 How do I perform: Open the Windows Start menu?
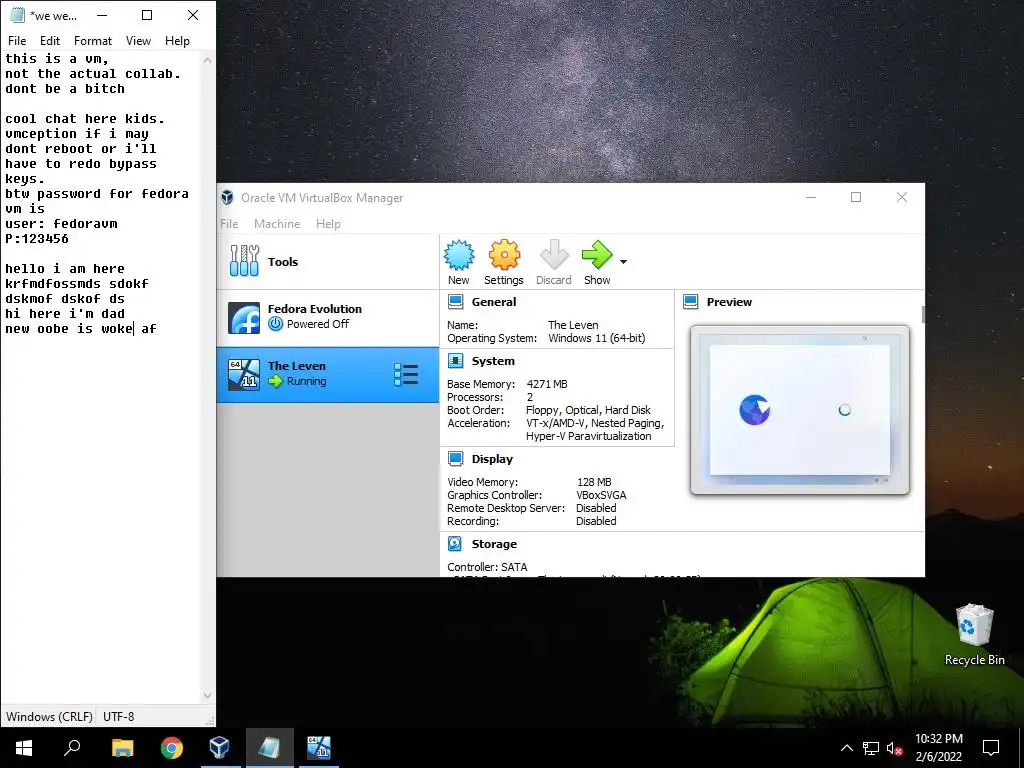pyautogui.click(x=24, y=748)
